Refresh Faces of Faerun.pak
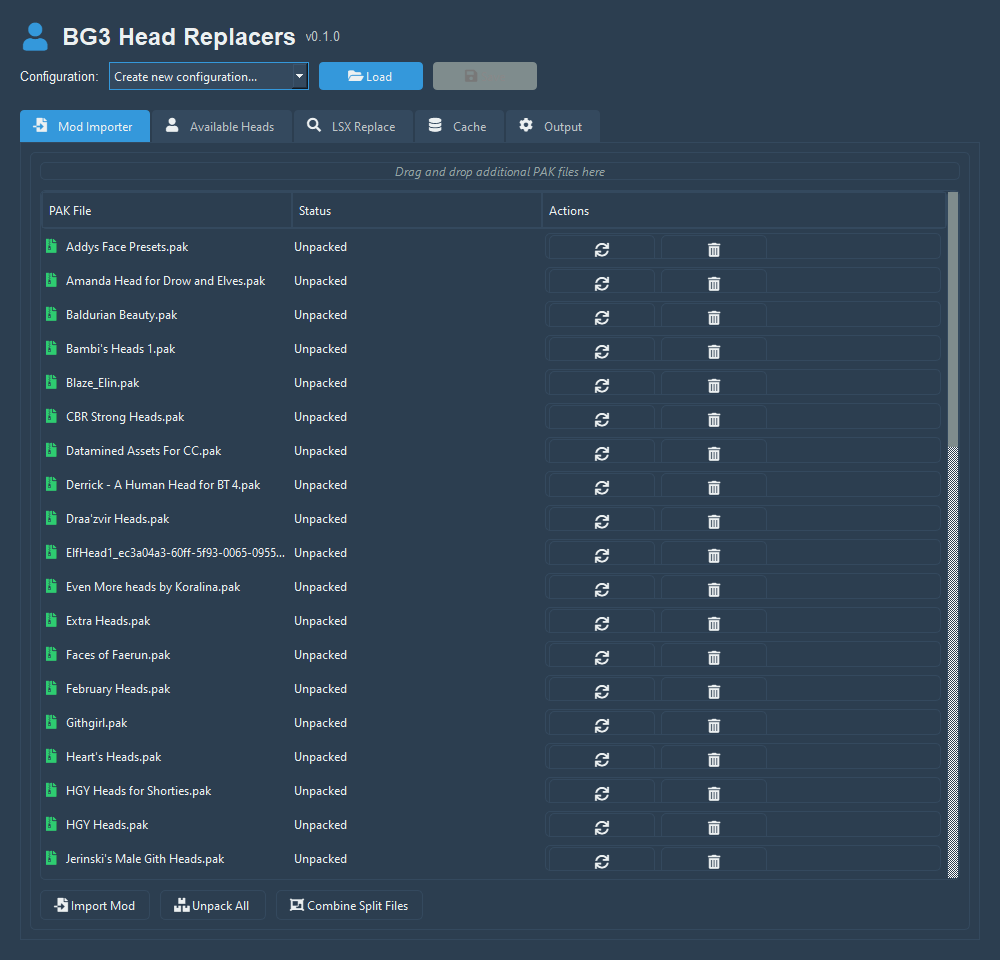The height and width of the screenshot is (960, 1000). click(x=601, y=656)
